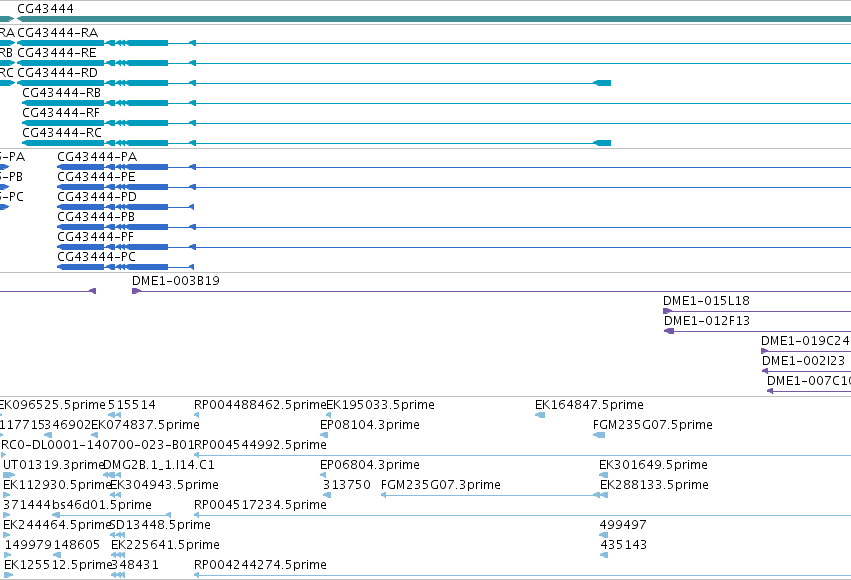Click the 515514 feature label

(x=132, y=405)
